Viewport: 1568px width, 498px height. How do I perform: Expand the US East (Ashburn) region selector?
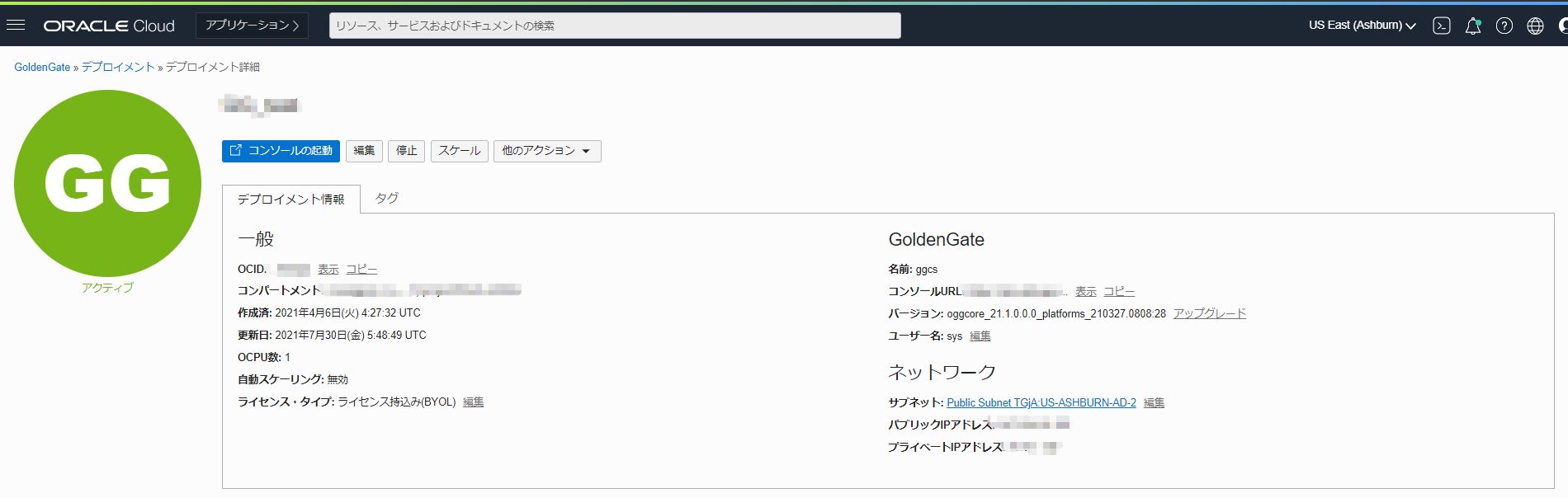pos(1362,26)
